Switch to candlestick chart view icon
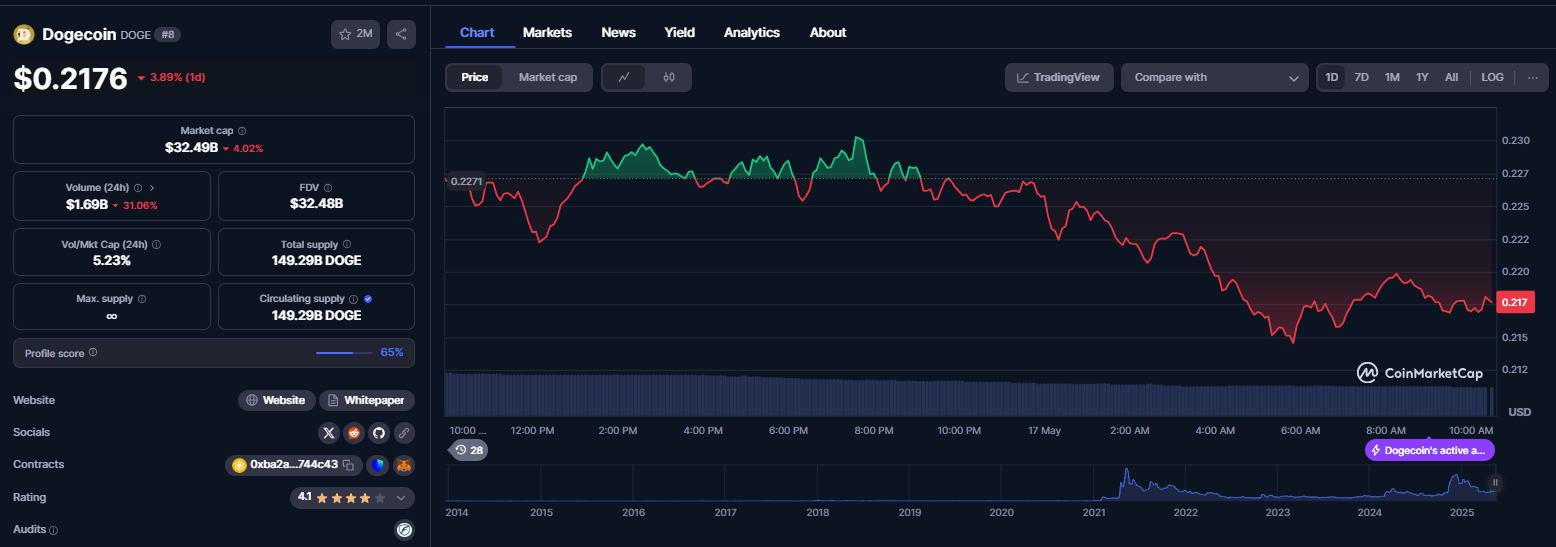This screenshot has height=547, width=1556. pos(669,77)
